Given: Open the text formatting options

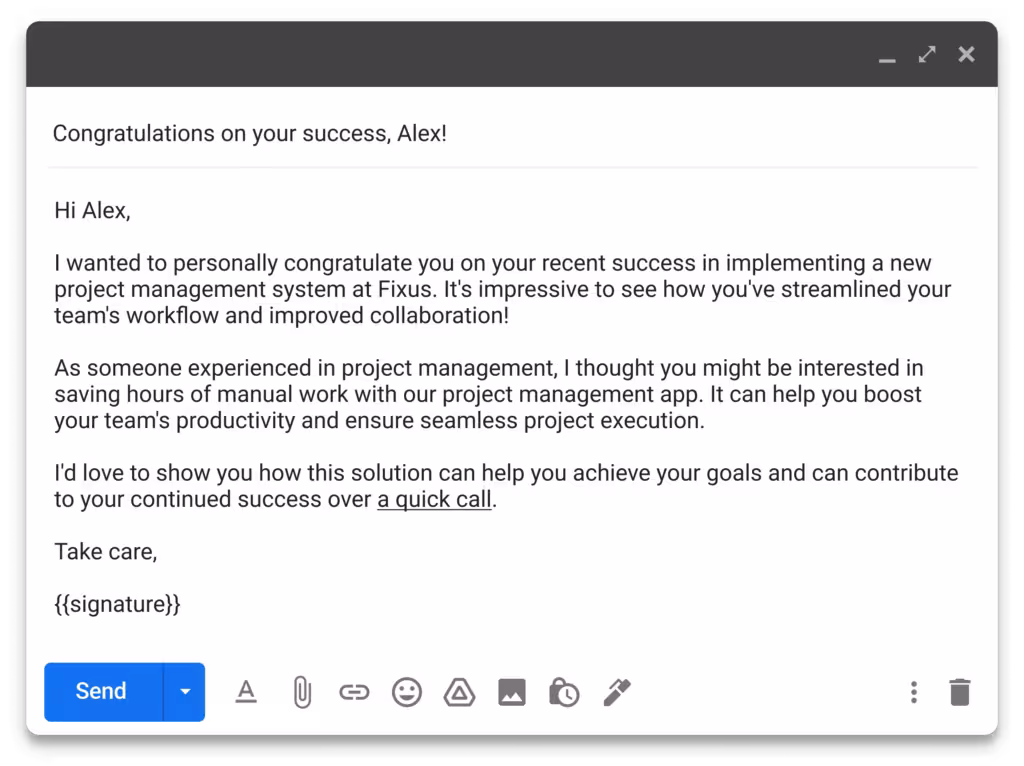Looking at the screenshot, I should point(246,691).
